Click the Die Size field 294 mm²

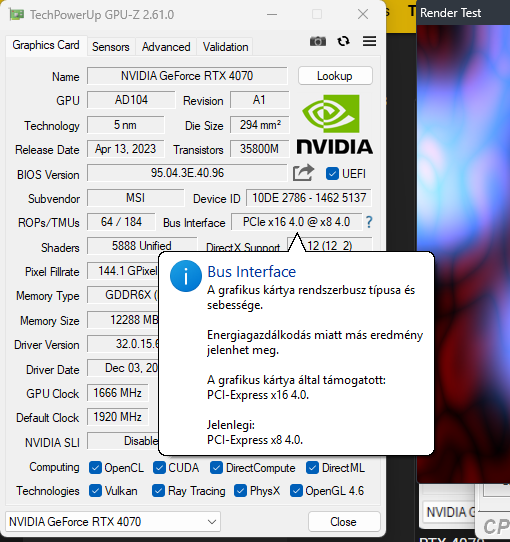coord(260,125)
